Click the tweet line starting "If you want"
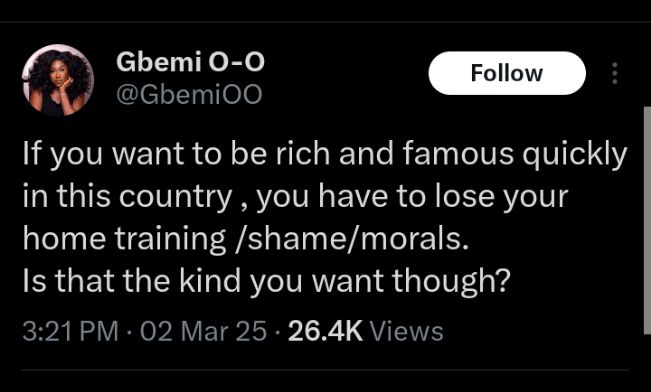 325,154
